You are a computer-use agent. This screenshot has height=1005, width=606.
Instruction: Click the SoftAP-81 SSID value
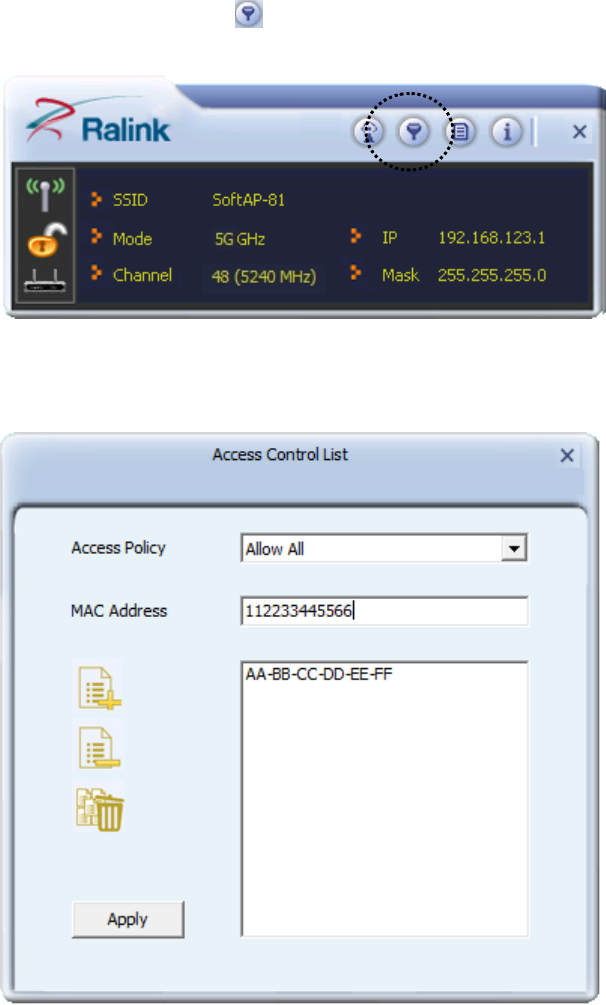249,200
